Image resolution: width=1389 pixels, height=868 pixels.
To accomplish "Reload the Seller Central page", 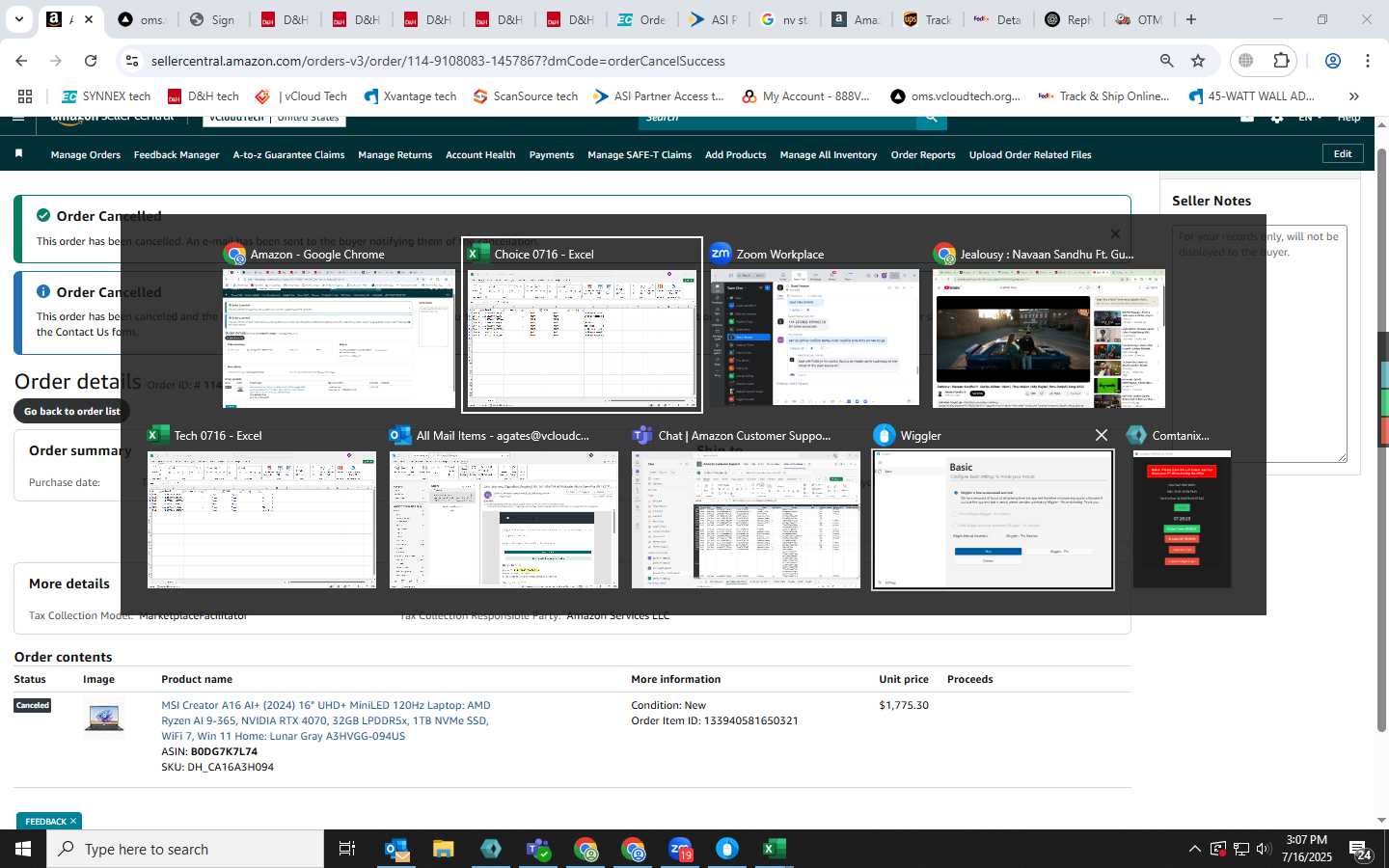I will [x=91, y=61].
